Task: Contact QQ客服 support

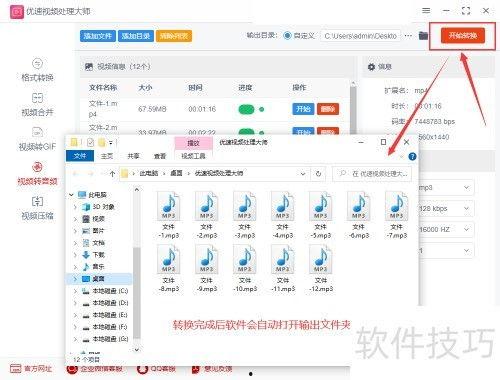Action: [157, 369]
